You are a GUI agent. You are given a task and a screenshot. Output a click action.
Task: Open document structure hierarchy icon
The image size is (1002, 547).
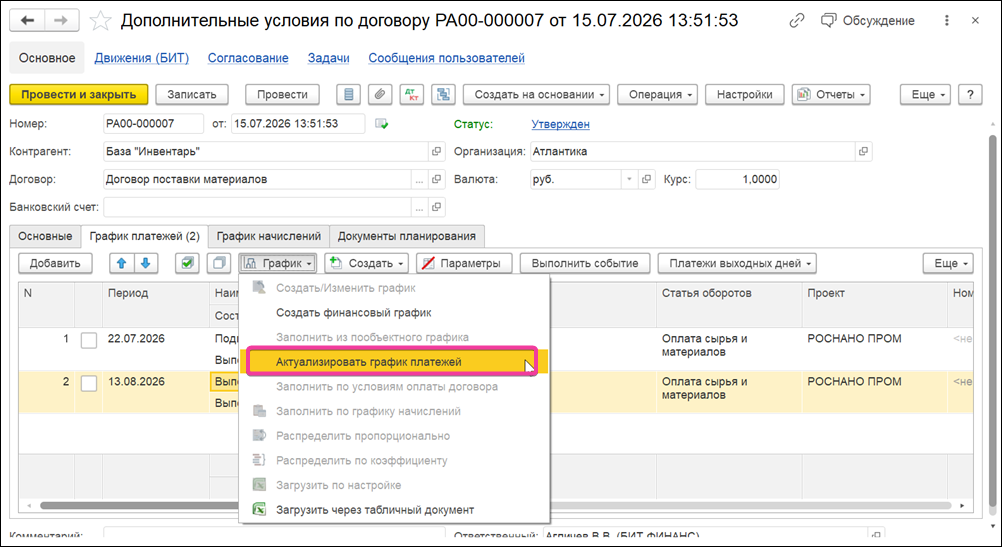443,95
